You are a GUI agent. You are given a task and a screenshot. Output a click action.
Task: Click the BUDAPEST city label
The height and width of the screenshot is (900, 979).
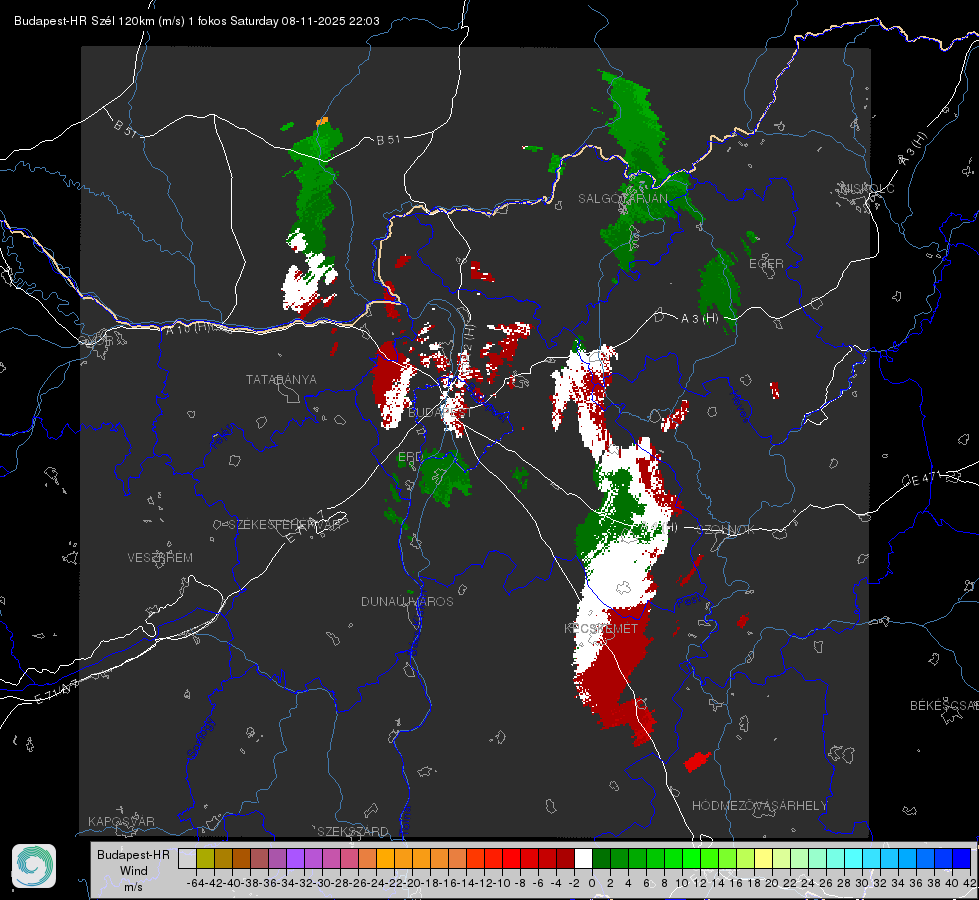[x=440, y=413]
